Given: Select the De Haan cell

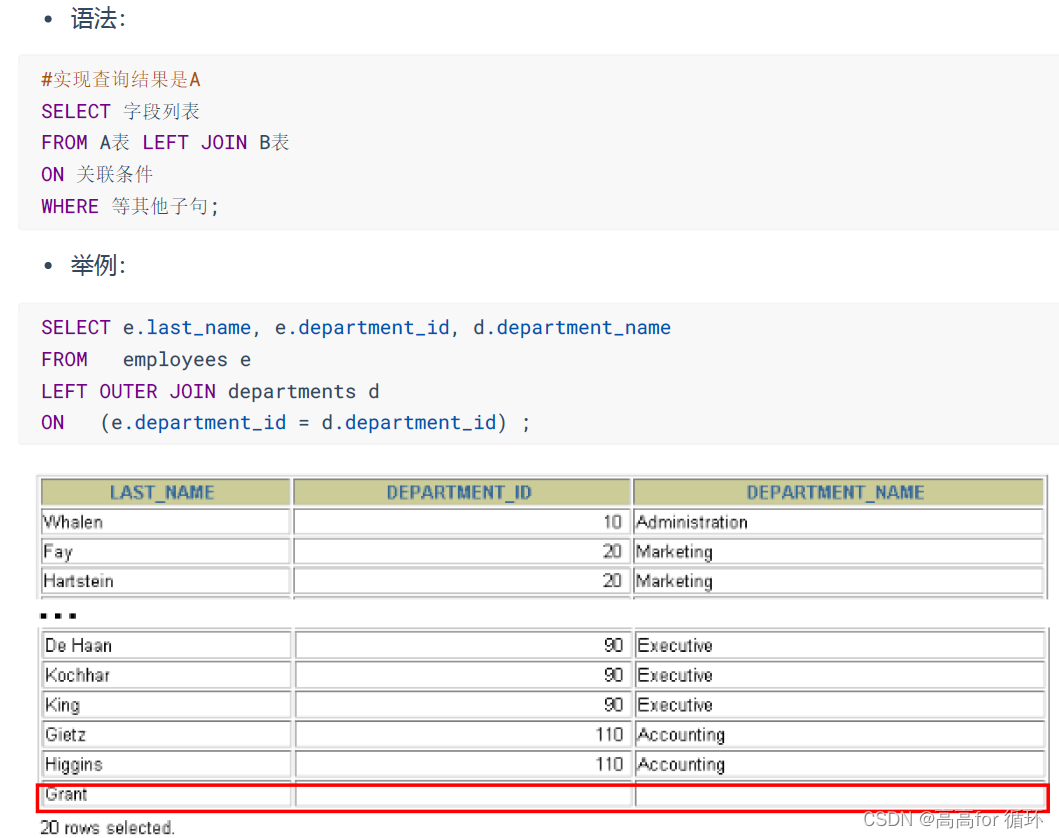Looking at the screenshot, I should tap(167, 646).
